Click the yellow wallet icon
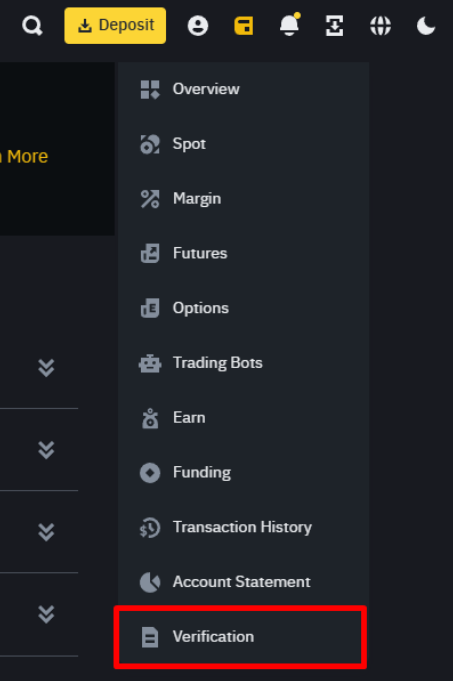The image size is (453, 681). point(244,26)
